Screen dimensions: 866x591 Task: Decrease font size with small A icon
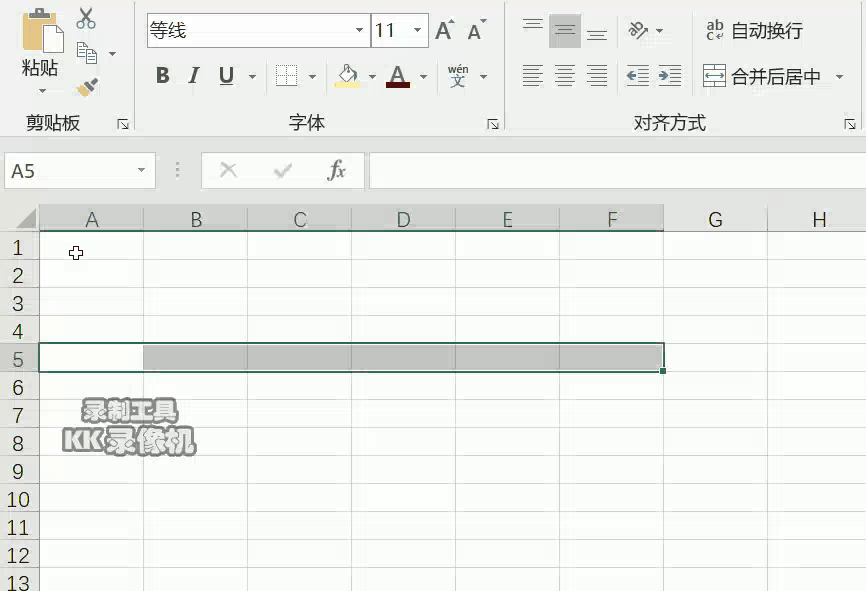pyautogui.click(x=477, y=30)
